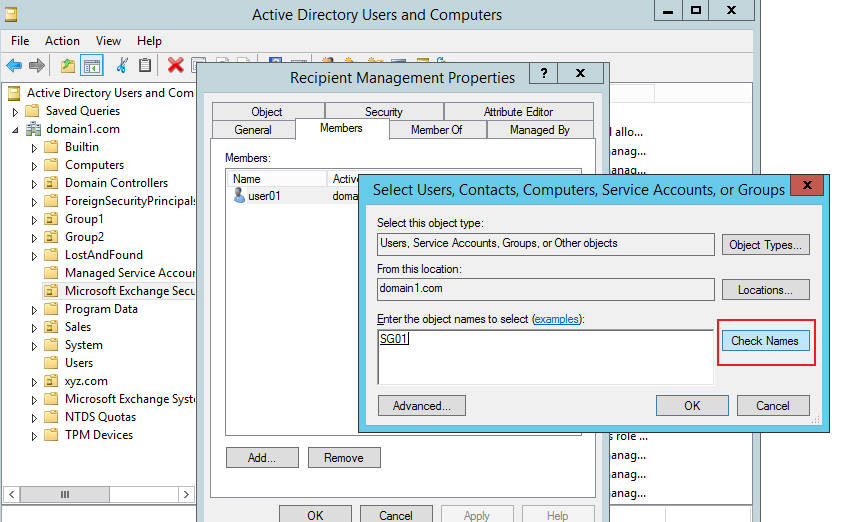Viewport: 844px width, 522px height.
Task: Click the red Delete X toolbar icon
Action: (x=175, y=65)
